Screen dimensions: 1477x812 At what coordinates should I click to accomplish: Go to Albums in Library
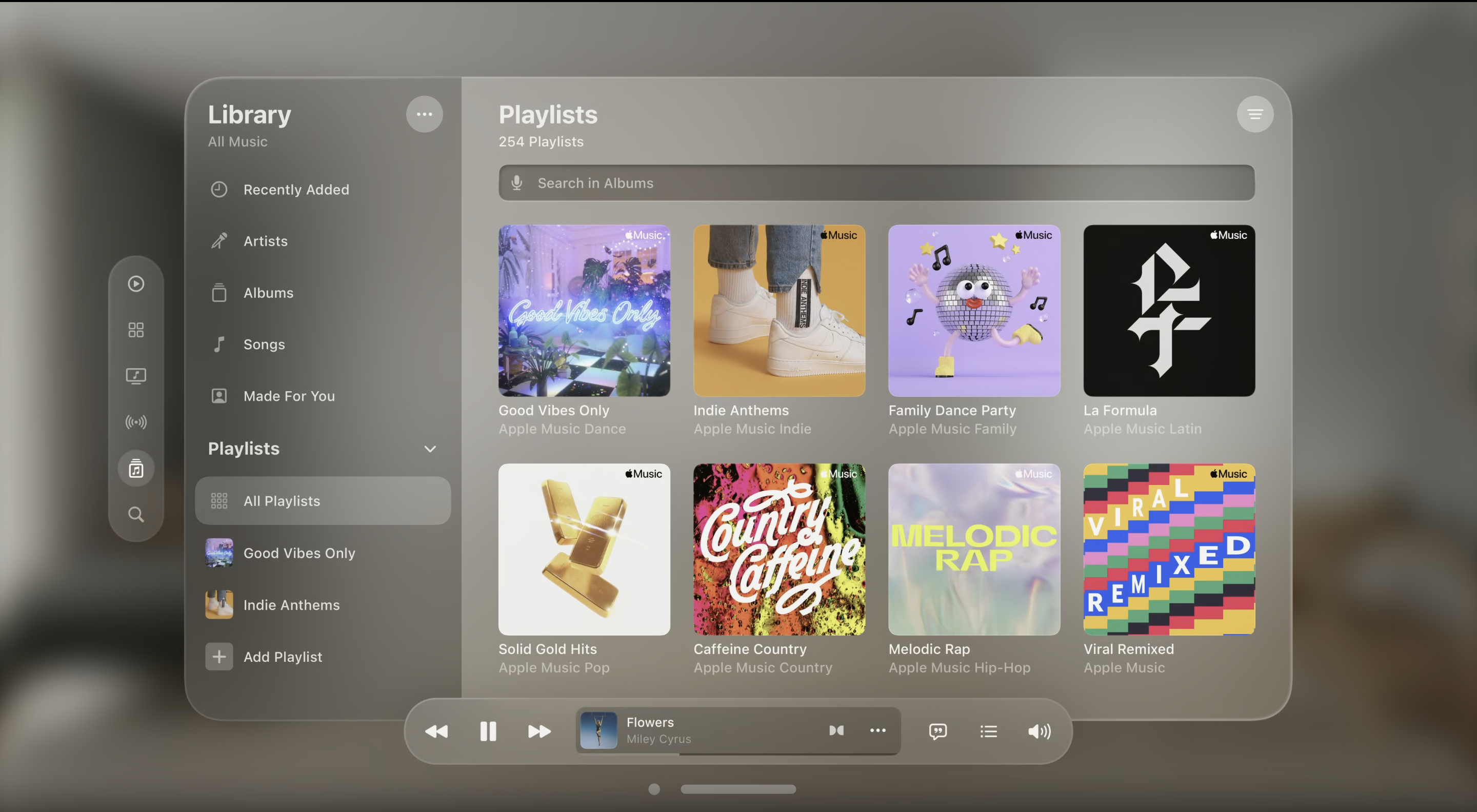point(323,293)
